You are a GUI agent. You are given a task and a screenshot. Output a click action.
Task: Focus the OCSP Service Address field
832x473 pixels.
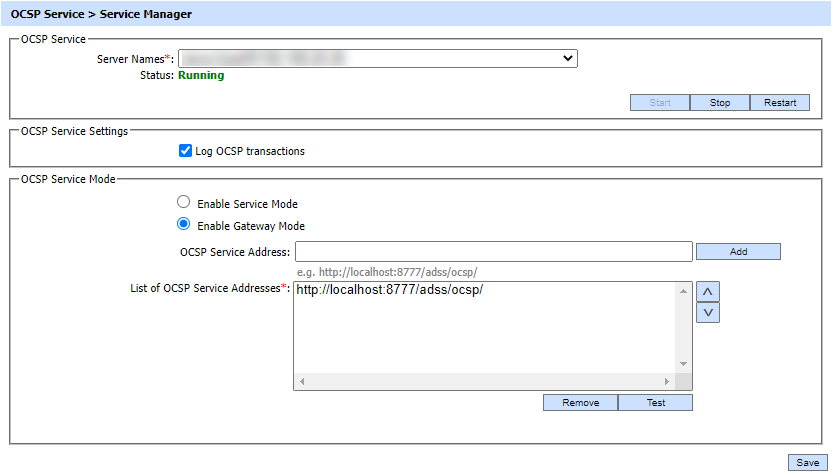493,251
